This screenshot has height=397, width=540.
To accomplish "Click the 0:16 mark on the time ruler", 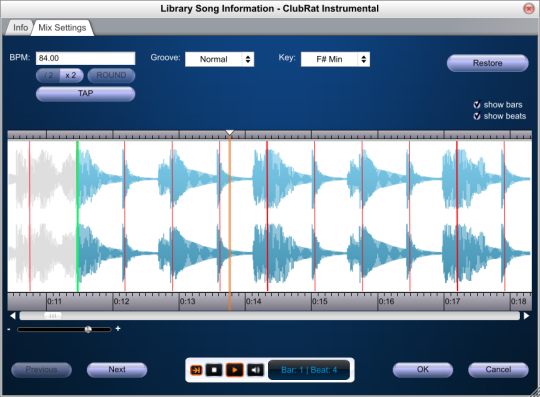I will [x=386, y=302].
